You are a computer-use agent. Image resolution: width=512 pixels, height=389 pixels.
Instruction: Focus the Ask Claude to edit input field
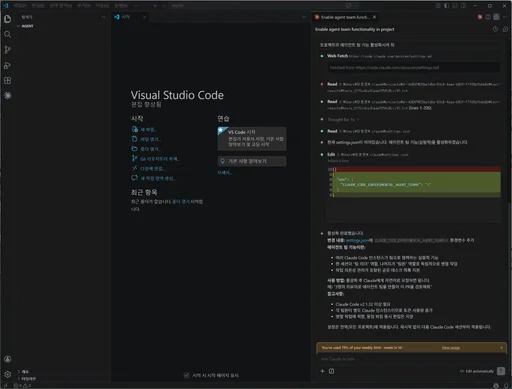(412, 359)
